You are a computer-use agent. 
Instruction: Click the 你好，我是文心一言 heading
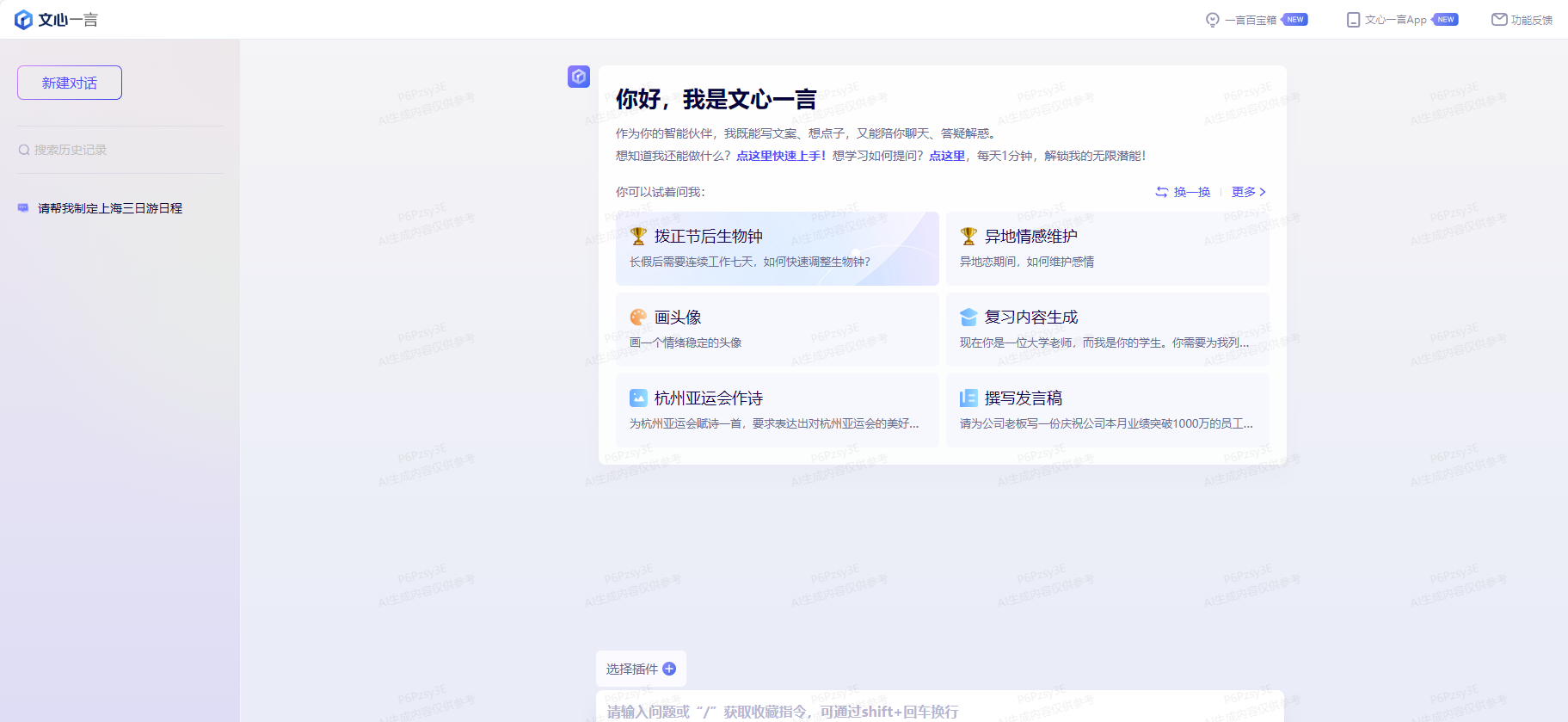tap(716, 99)
